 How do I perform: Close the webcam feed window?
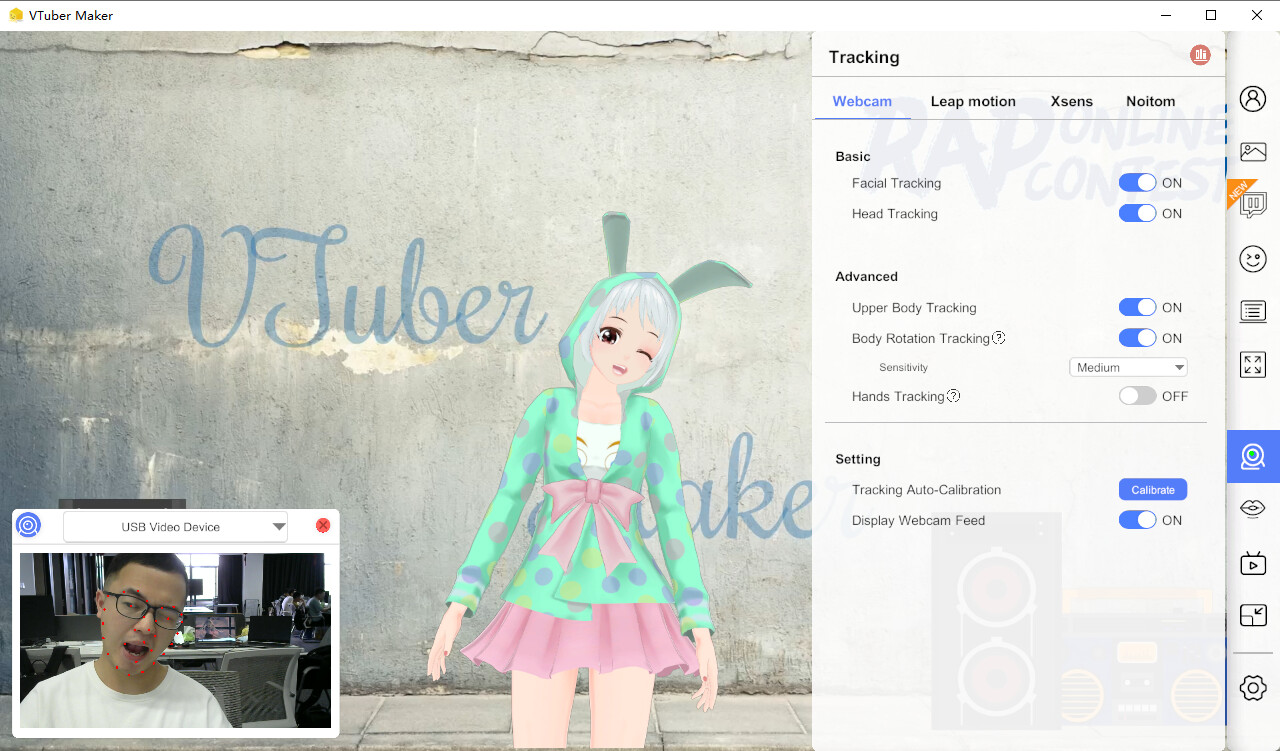[x=322, y=524]
